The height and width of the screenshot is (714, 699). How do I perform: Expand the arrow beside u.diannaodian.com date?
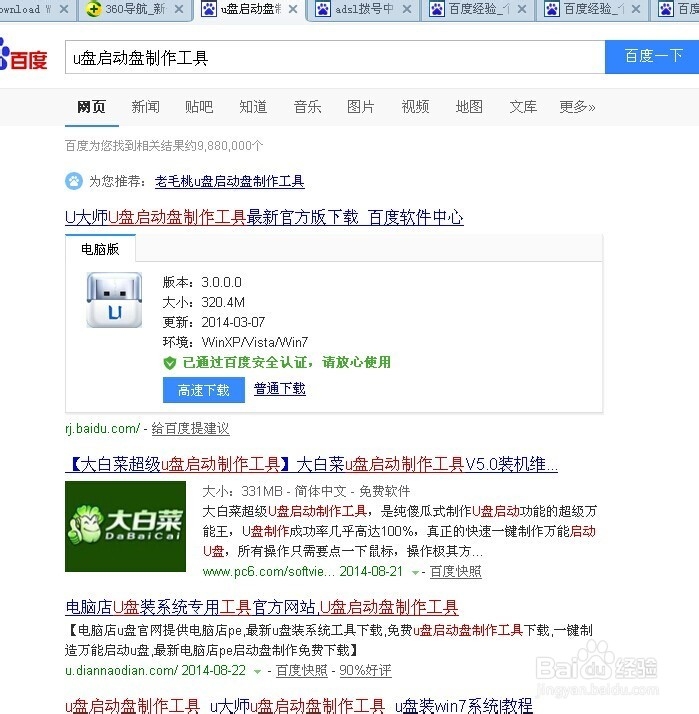257,672
